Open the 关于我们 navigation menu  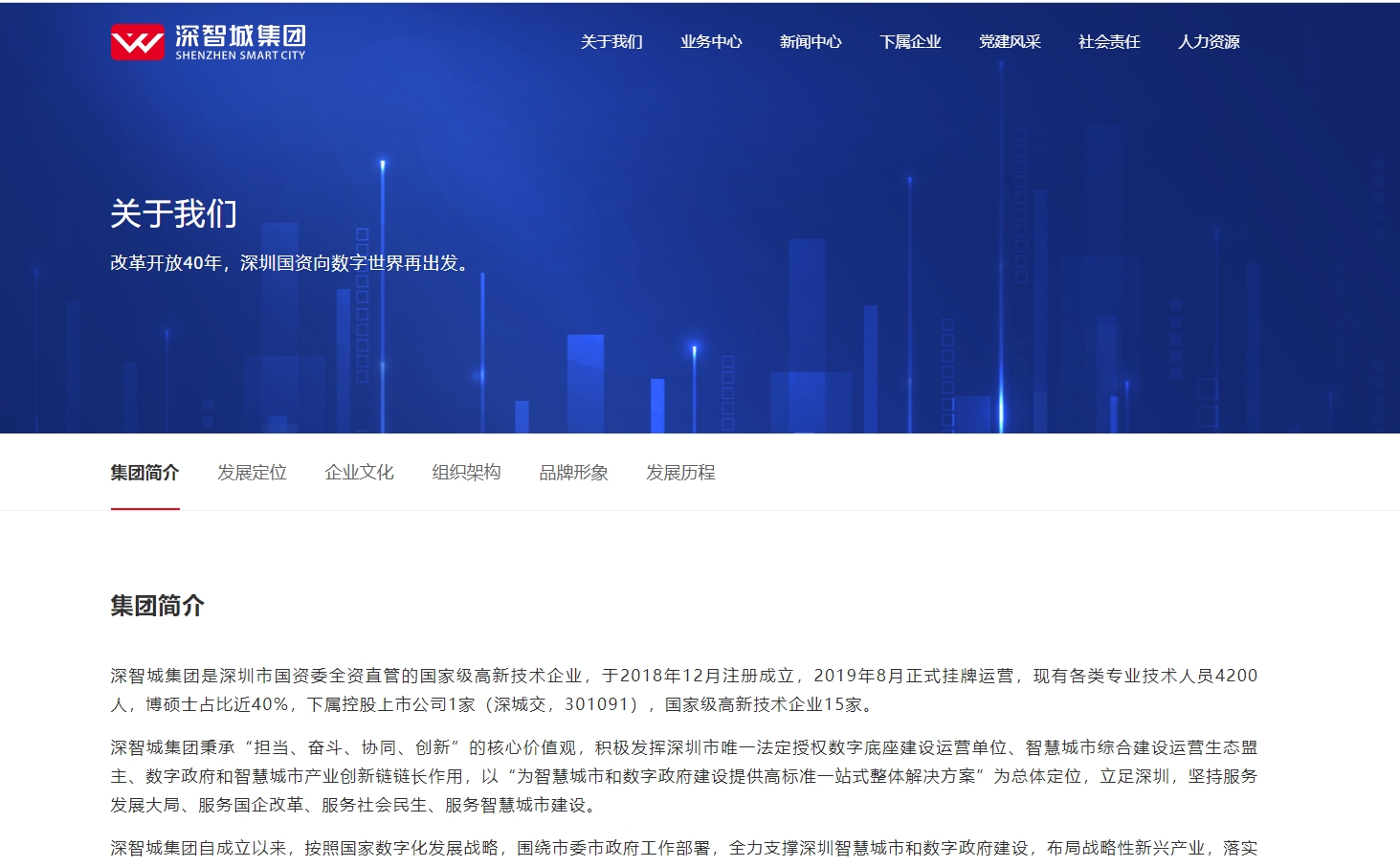click(x=611, y=42)
